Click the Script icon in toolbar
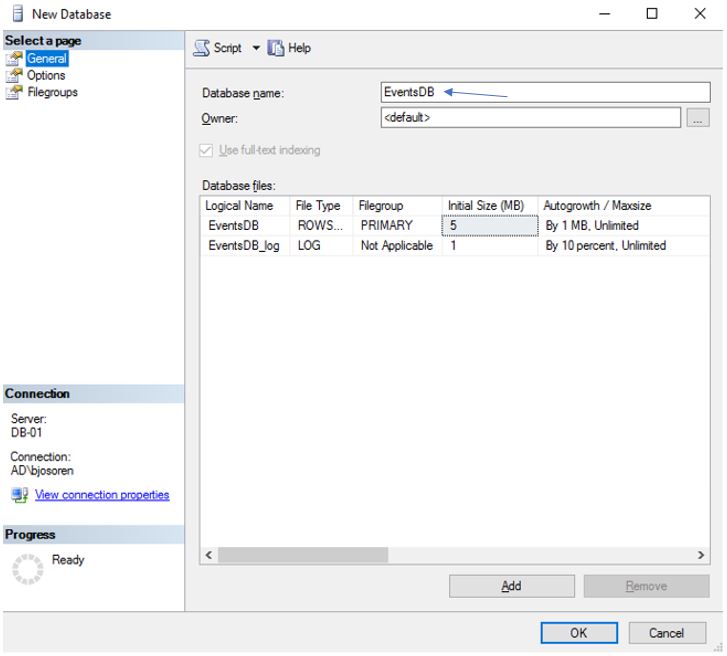The height and width of the screenshot is (656, 727). (201, 48)
